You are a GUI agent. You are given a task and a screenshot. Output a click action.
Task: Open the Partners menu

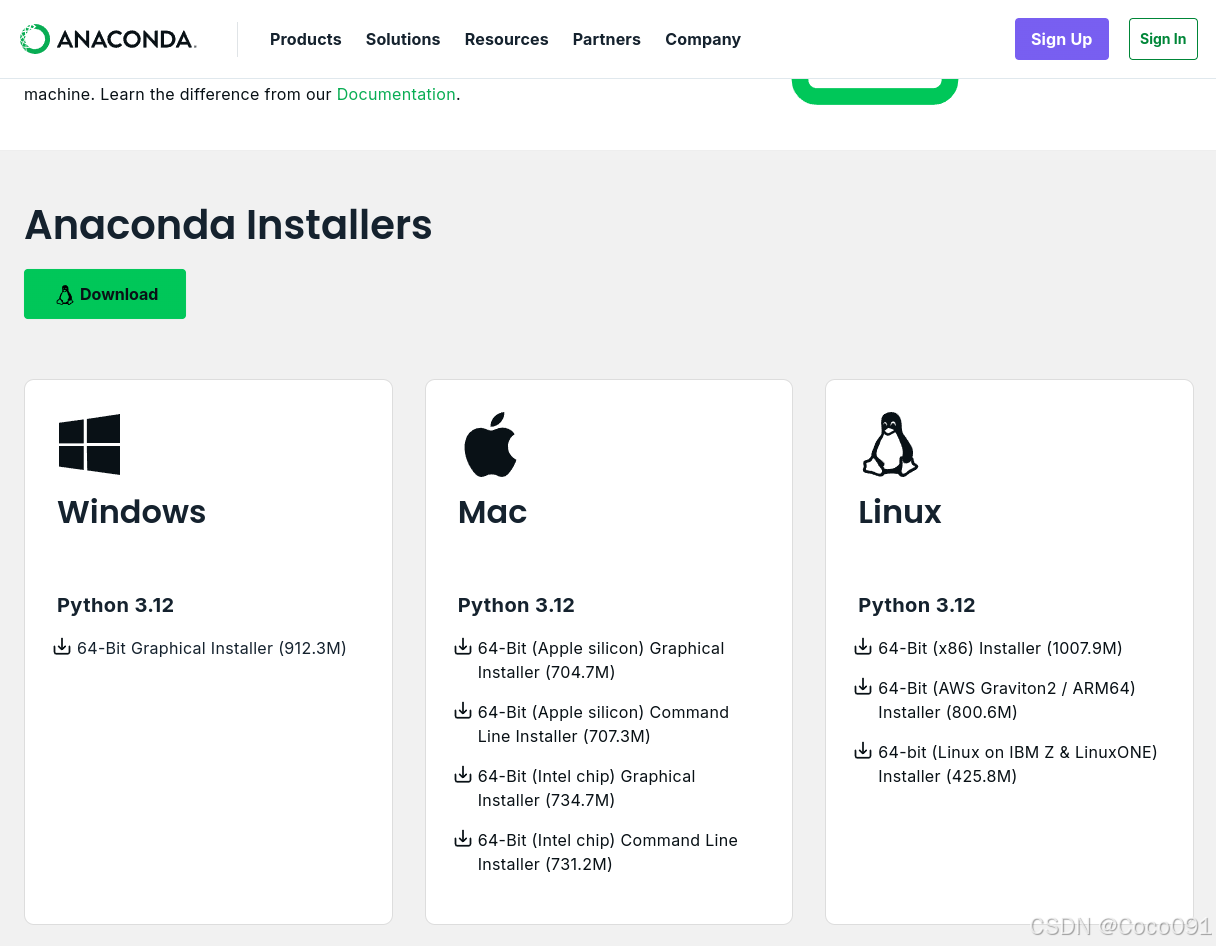pyautogui.click(x=607, y=39)
